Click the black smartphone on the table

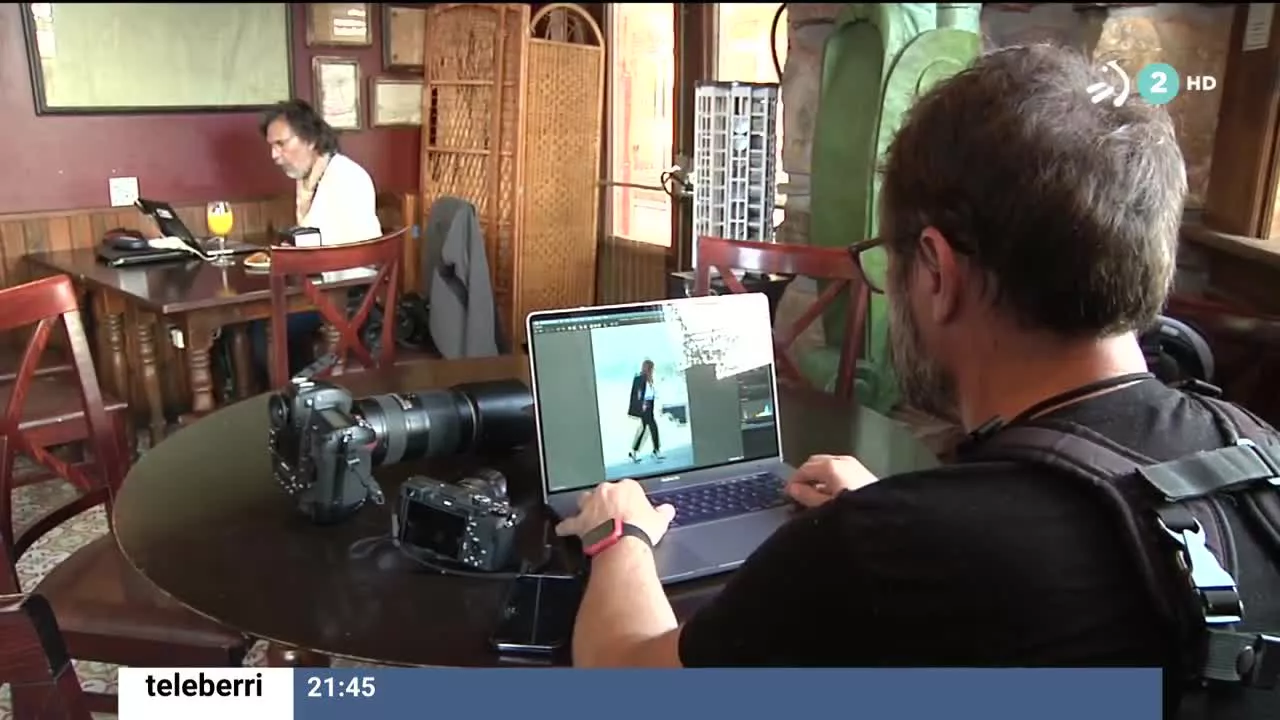coord(535,612)
